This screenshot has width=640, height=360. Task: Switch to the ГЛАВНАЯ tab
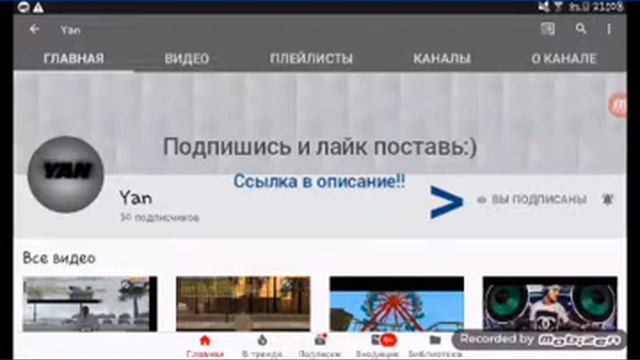coord(74,58)
